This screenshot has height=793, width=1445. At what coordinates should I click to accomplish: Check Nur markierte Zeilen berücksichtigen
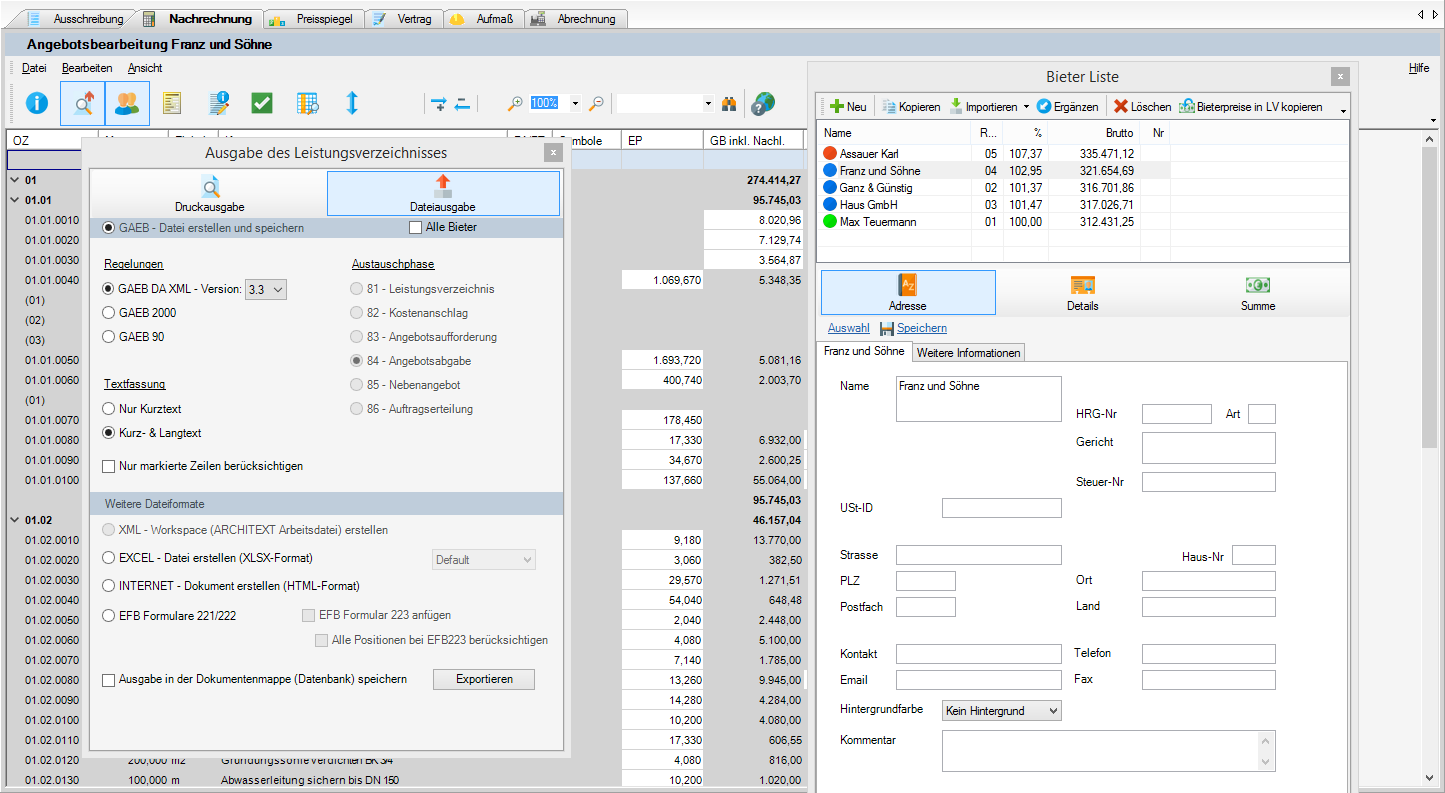109,466
